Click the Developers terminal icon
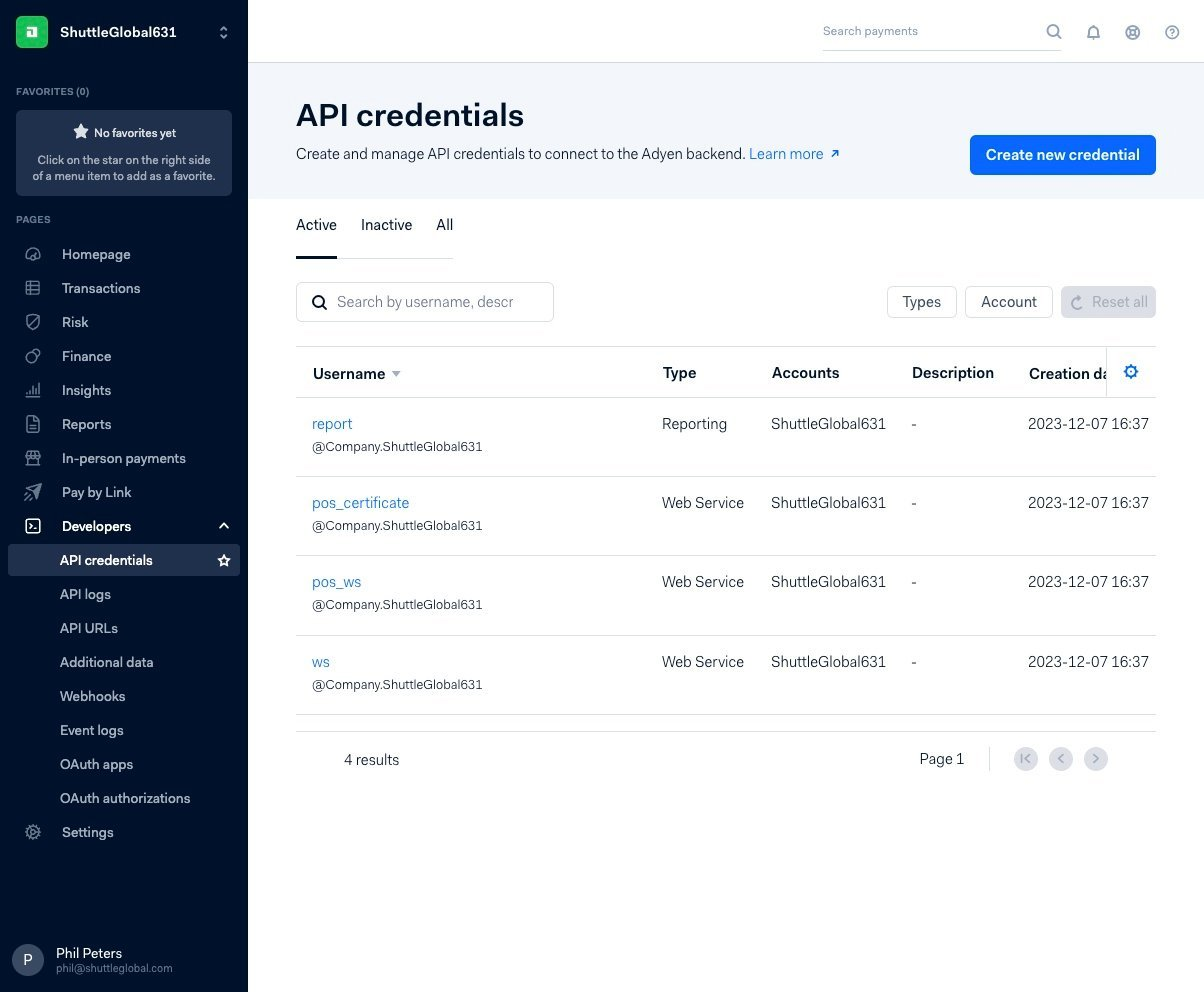Image resolution: width=1204 pixels, height=992 pixels. [x=33, y=526]
